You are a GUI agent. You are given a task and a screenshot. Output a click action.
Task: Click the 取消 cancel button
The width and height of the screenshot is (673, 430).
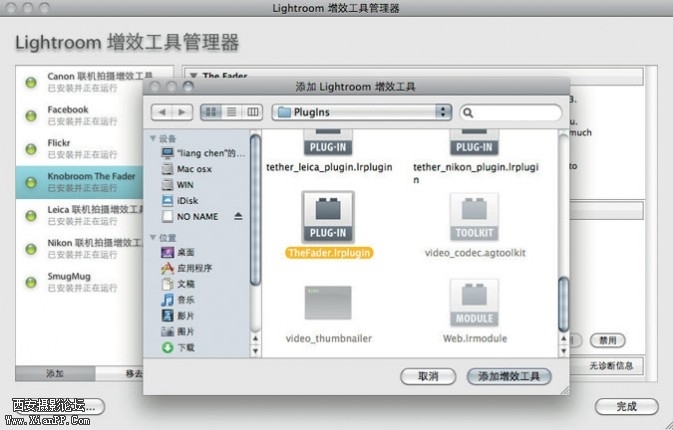[428, 376]
